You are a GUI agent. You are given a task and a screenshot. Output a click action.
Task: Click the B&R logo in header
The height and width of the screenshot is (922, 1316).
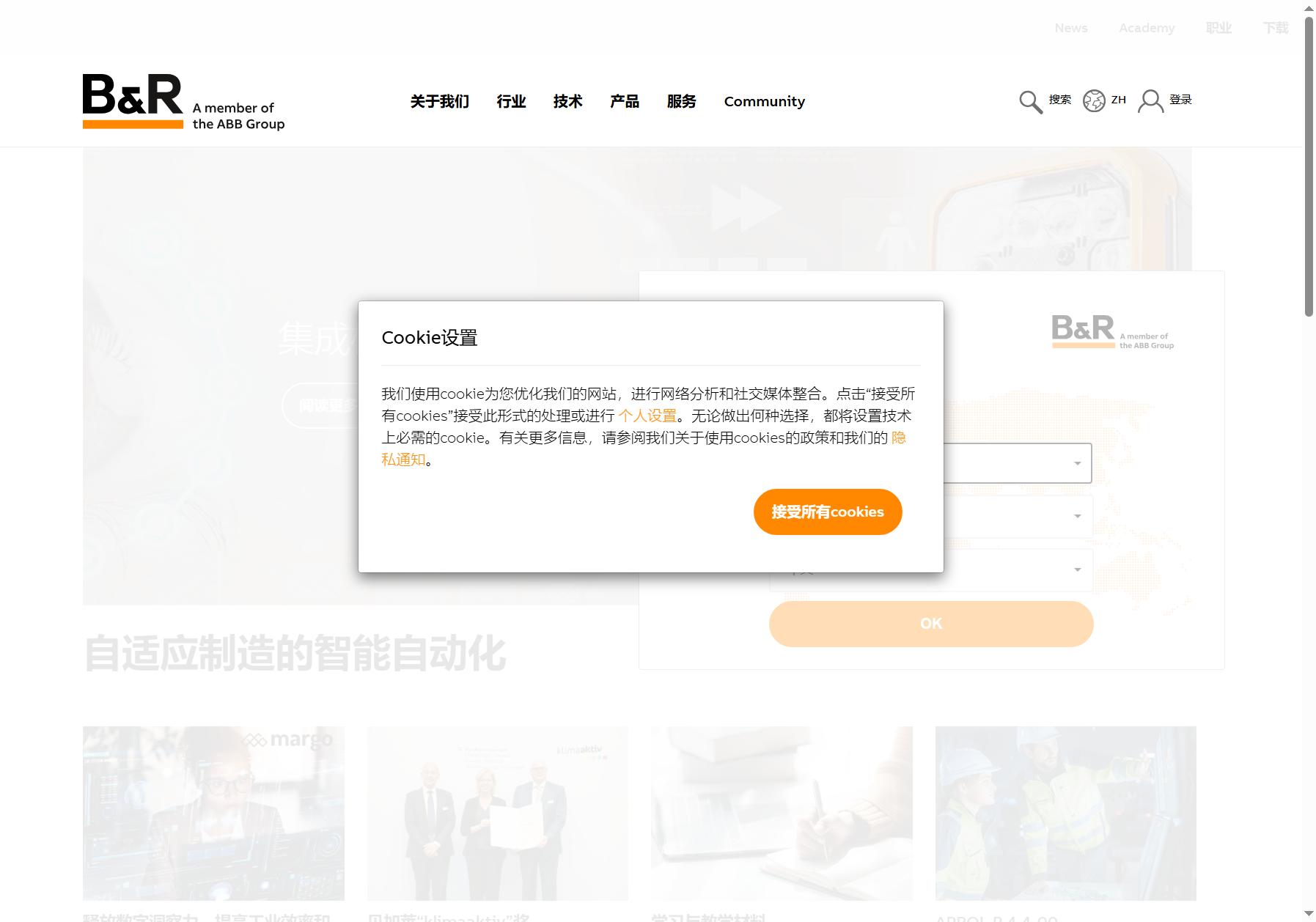183,102
